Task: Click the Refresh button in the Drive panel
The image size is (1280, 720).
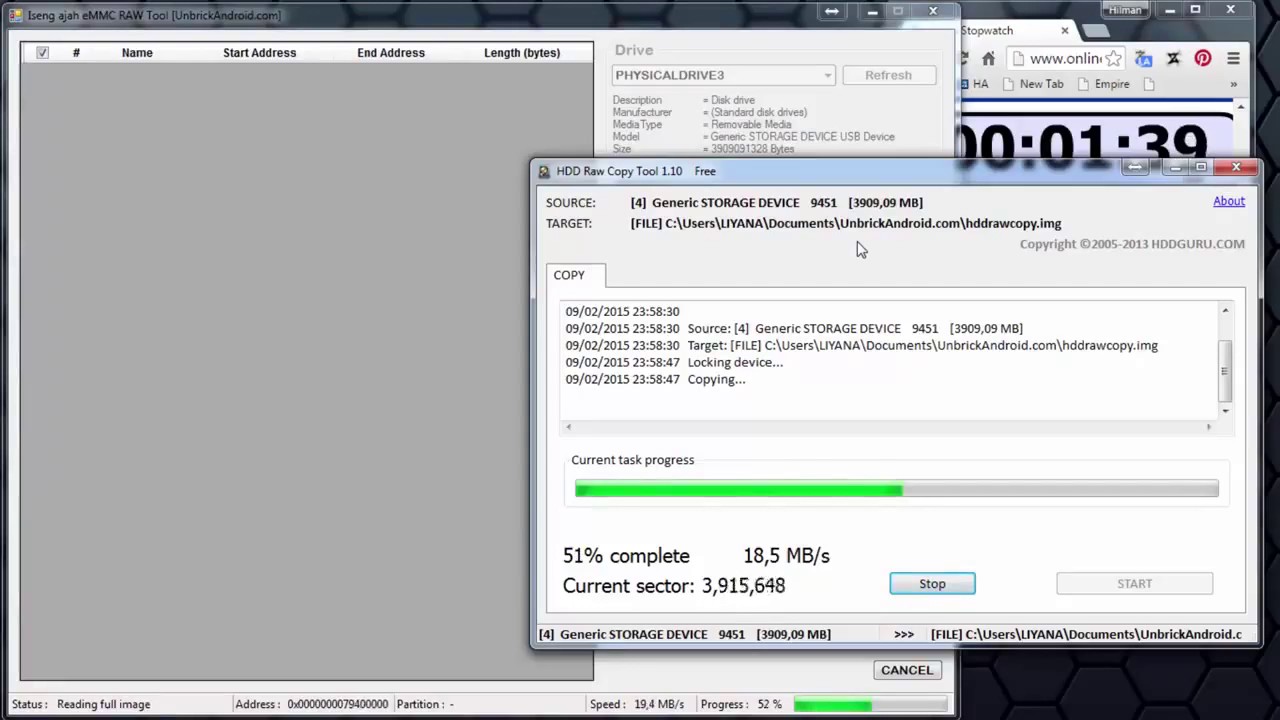Action: 888,75
